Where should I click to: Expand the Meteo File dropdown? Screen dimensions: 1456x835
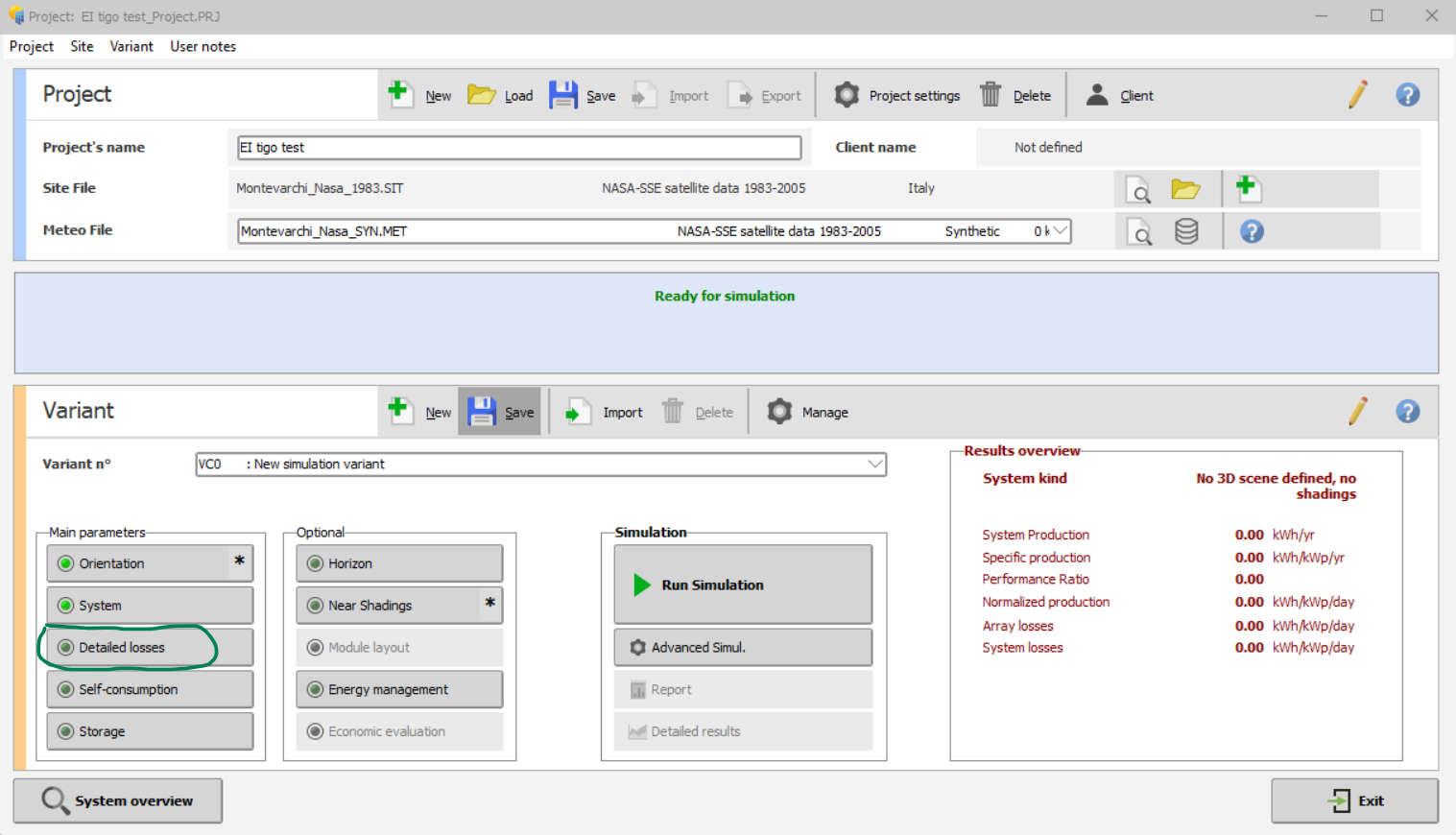(1060, 231)
